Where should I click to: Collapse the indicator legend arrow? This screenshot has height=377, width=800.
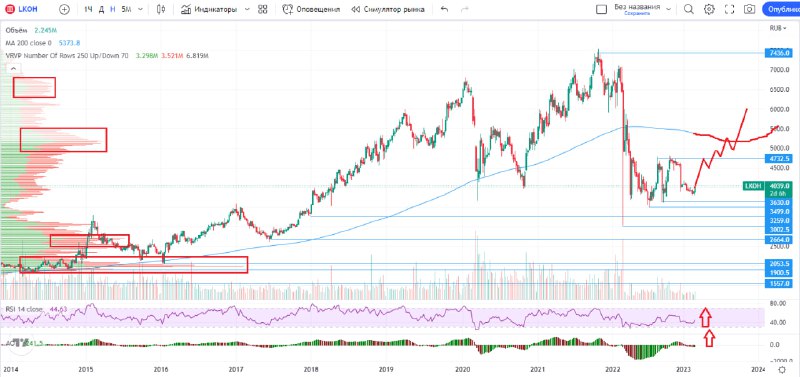14,68
